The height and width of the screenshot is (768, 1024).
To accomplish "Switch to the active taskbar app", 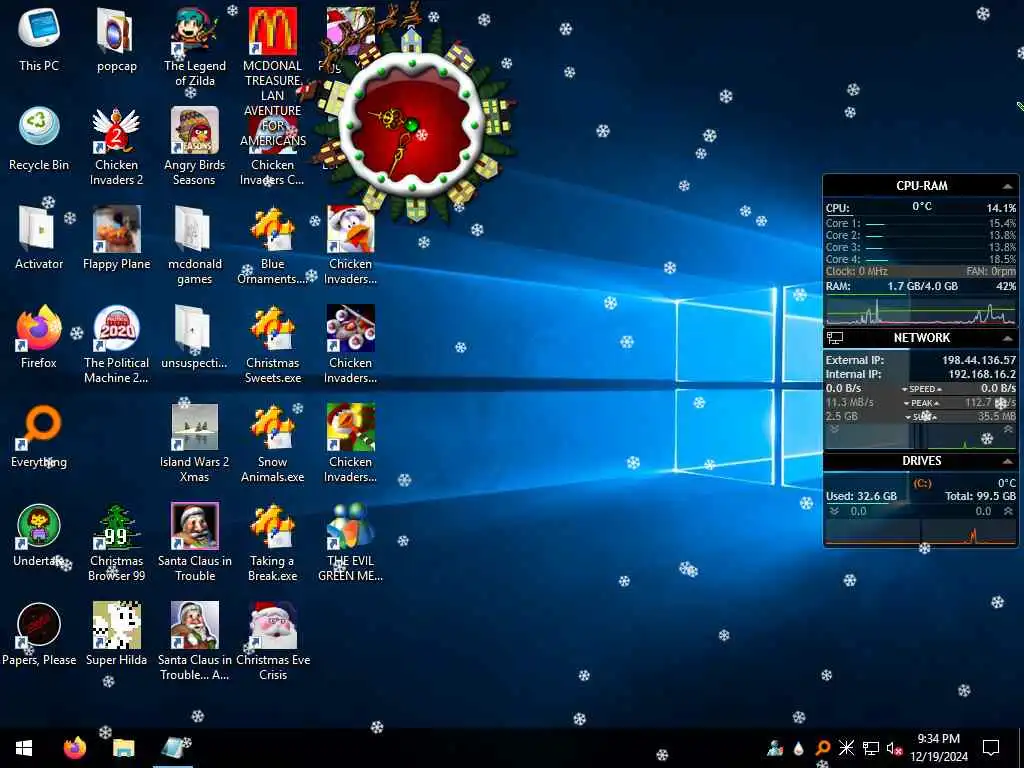I will pyautogui.click(x=174, y=748).
